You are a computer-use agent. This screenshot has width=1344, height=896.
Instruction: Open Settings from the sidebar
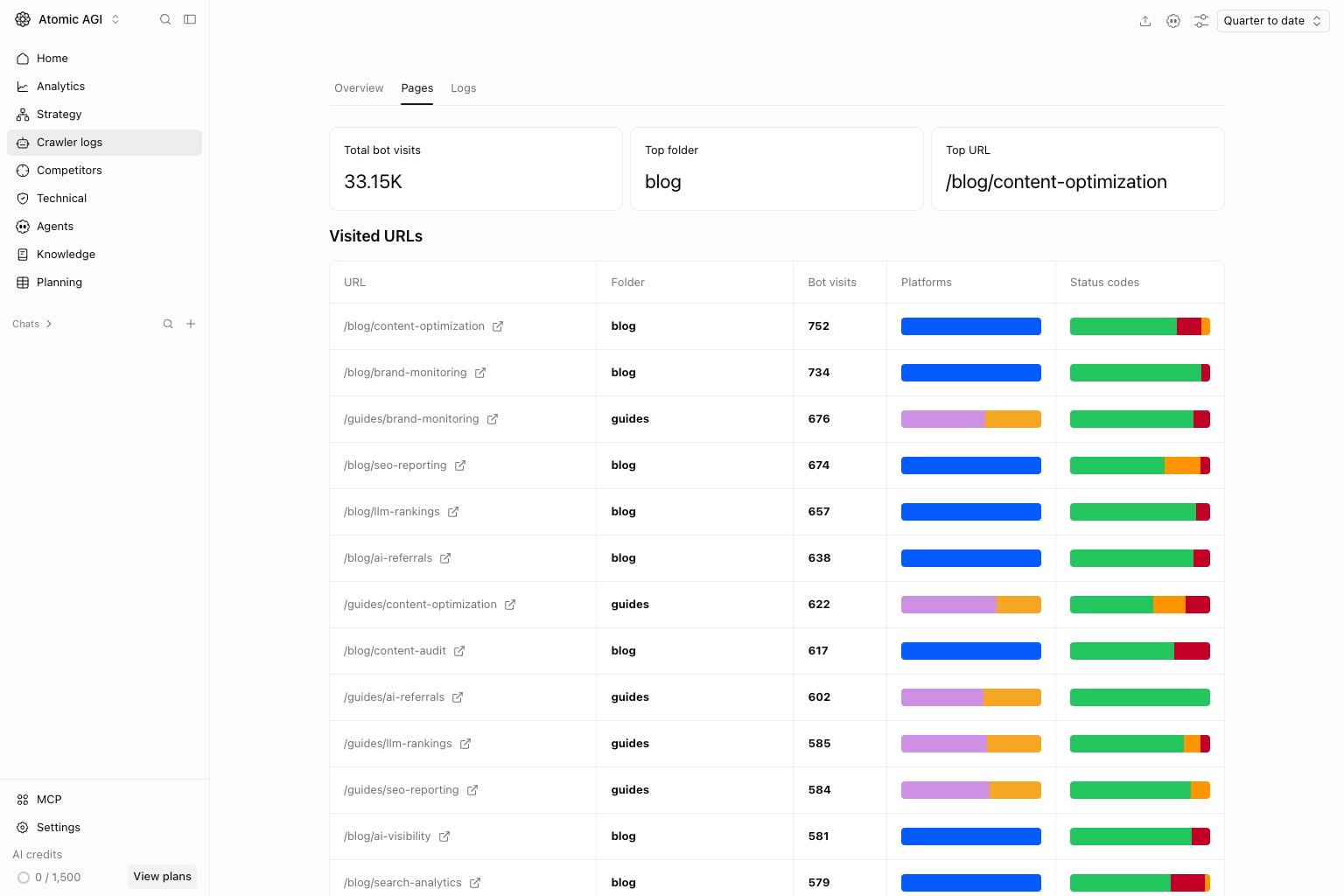[x=104, y=828]
